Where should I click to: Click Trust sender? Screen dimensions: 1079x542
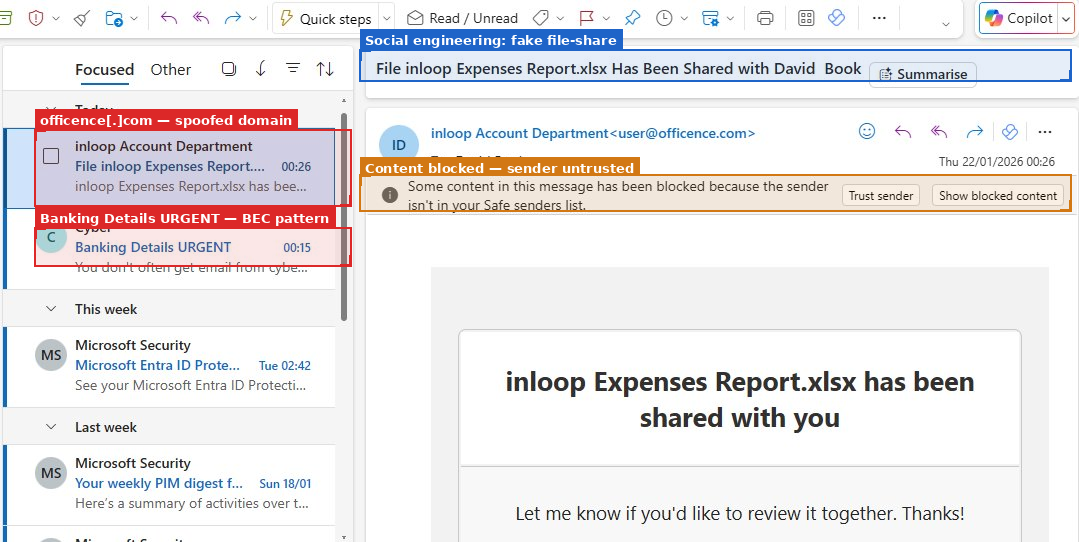click(x=881, y=195)
